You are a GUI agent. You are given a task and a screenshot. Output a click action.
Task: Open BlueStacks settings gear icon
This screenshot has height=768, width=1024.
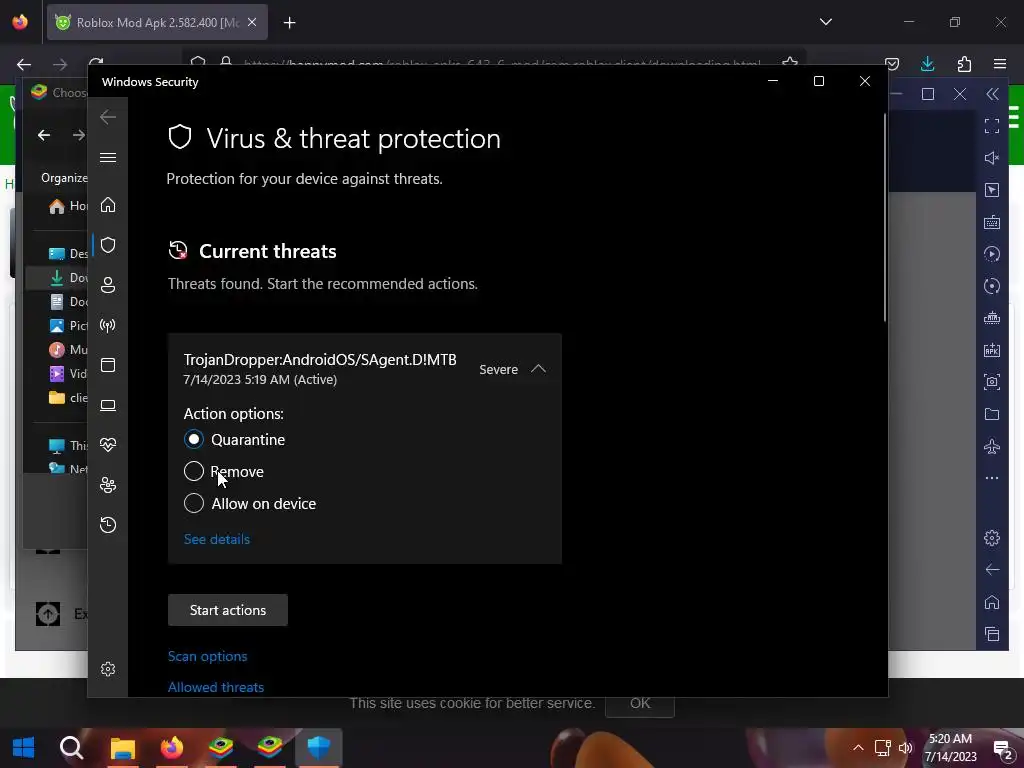(x=991, y=537)
